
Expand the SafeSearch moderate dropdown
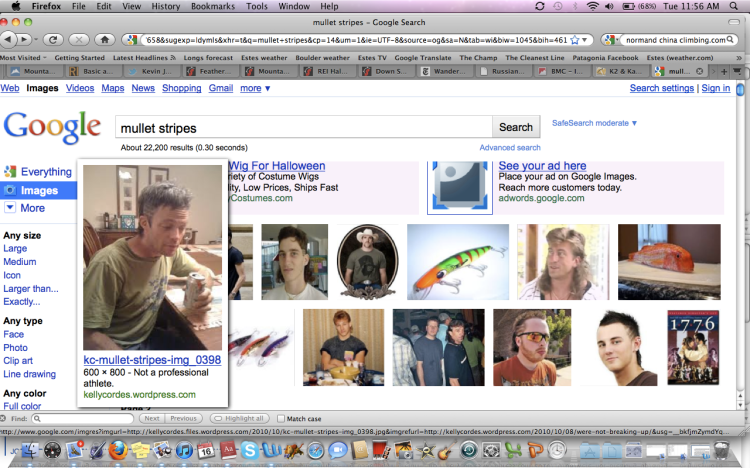(595, 123)
